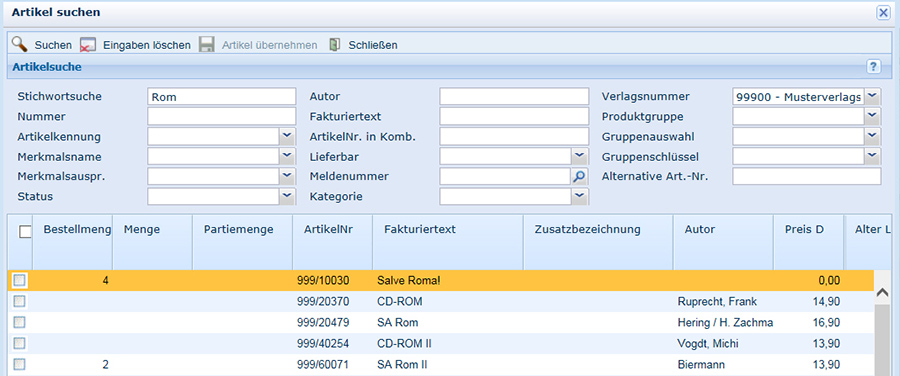The width and height of the screenshot is (900, 376).
Task: Select checkbox for article 999/20479
Action: pyautogui.click(x=20, y=322)
